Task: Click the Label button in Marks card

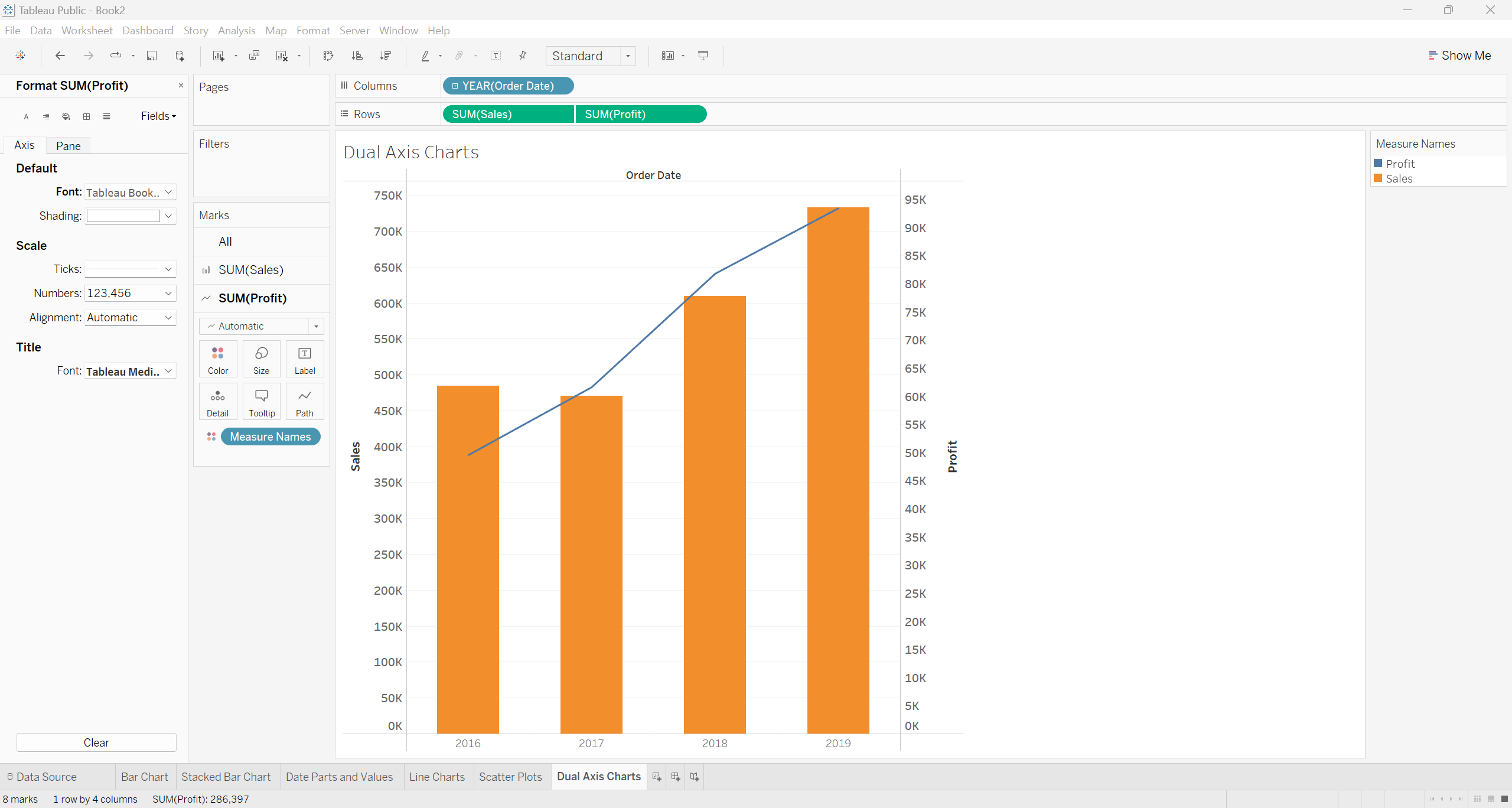Action: pyautogui.click(x=305, y=359)
